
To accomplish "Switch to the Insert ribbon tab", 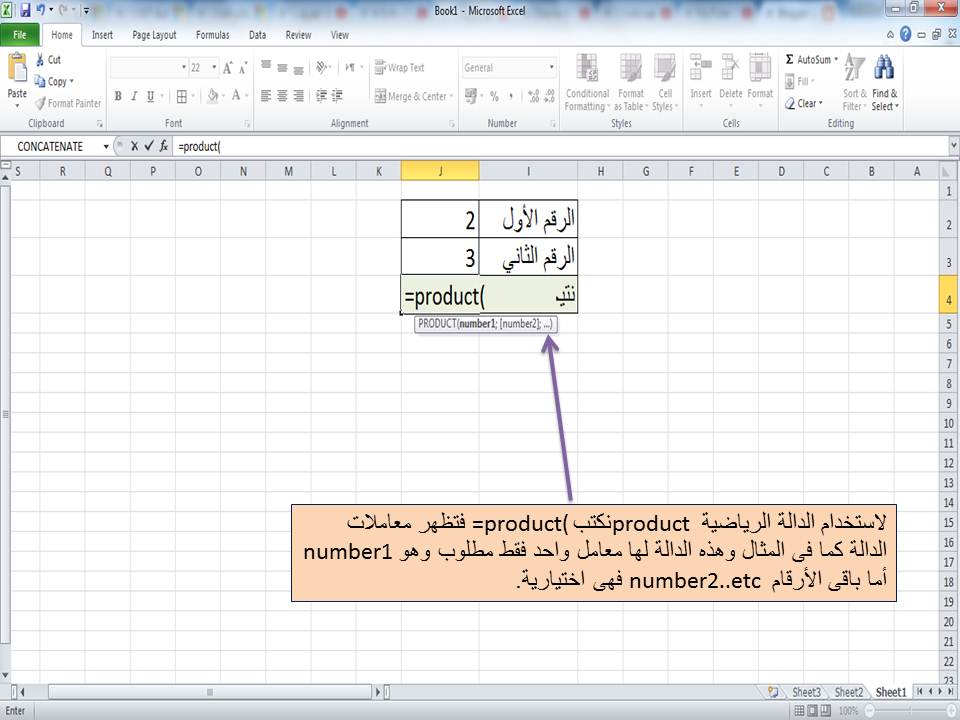I will [102, 35].
